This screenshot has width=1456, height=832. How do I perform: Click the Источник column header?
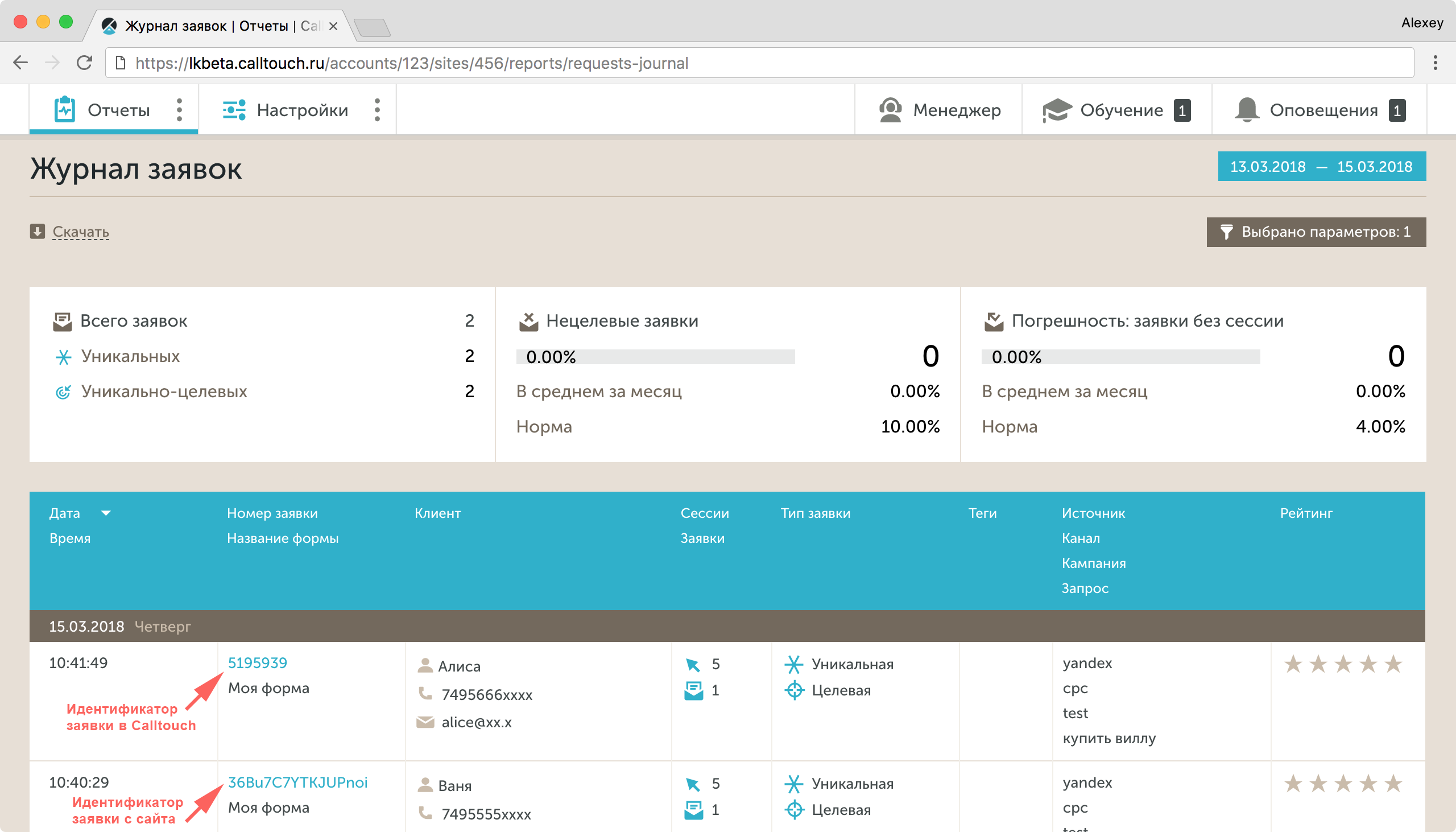click(1094, 513)
